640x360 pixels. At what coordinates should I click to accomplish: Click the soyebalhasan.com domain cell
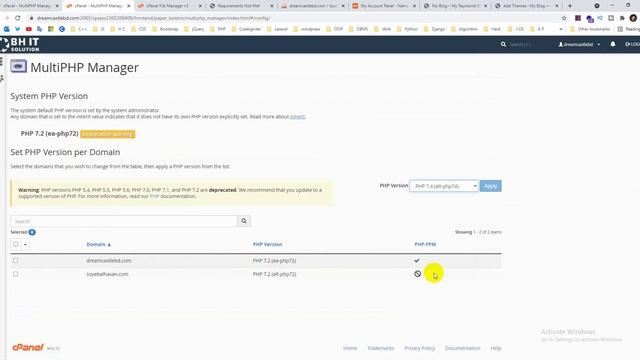click(107, 274)
